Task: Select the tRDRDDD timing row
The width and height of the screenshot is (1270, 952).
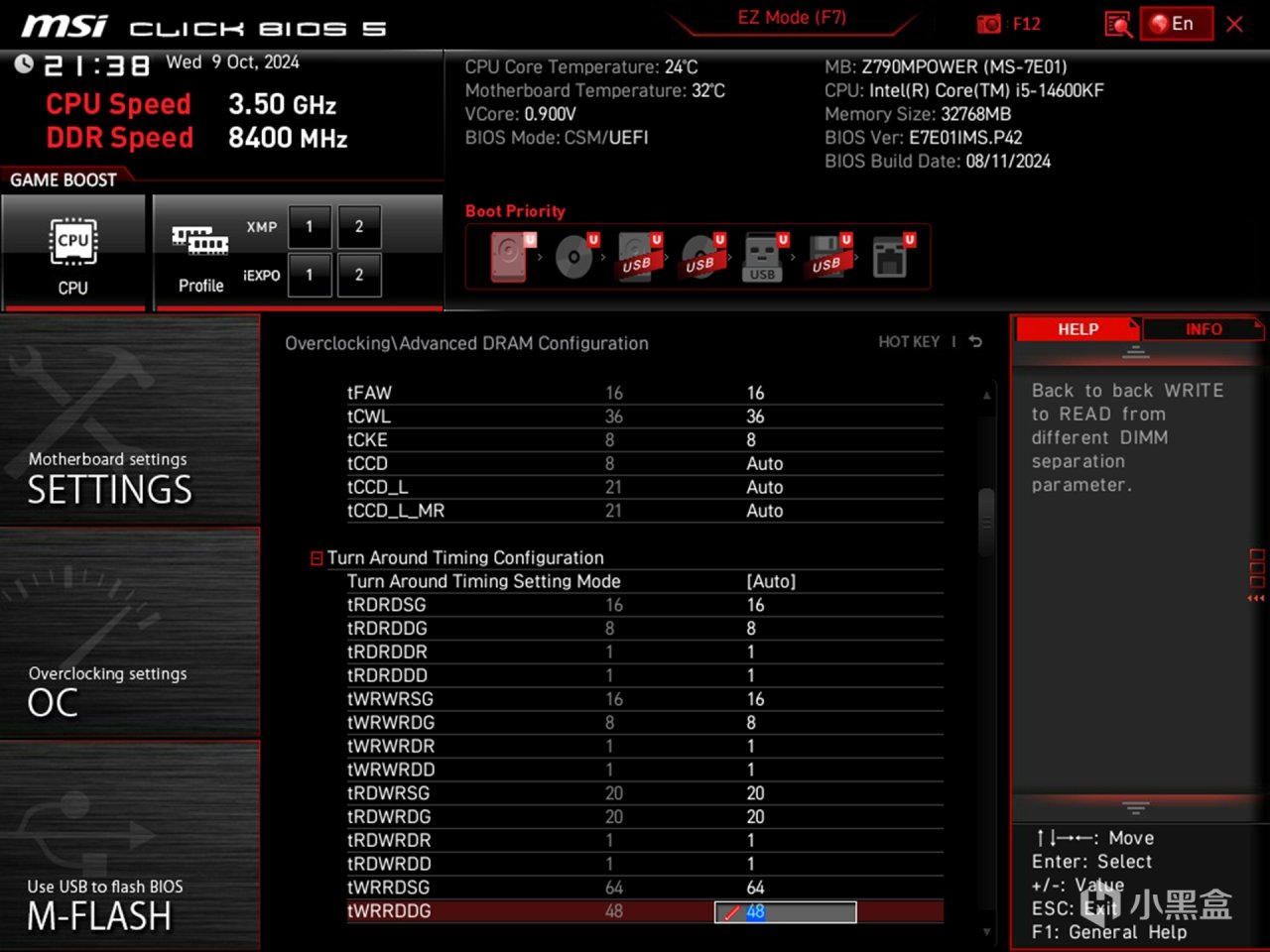Action: pyautogui.click(x=645, y=676)
